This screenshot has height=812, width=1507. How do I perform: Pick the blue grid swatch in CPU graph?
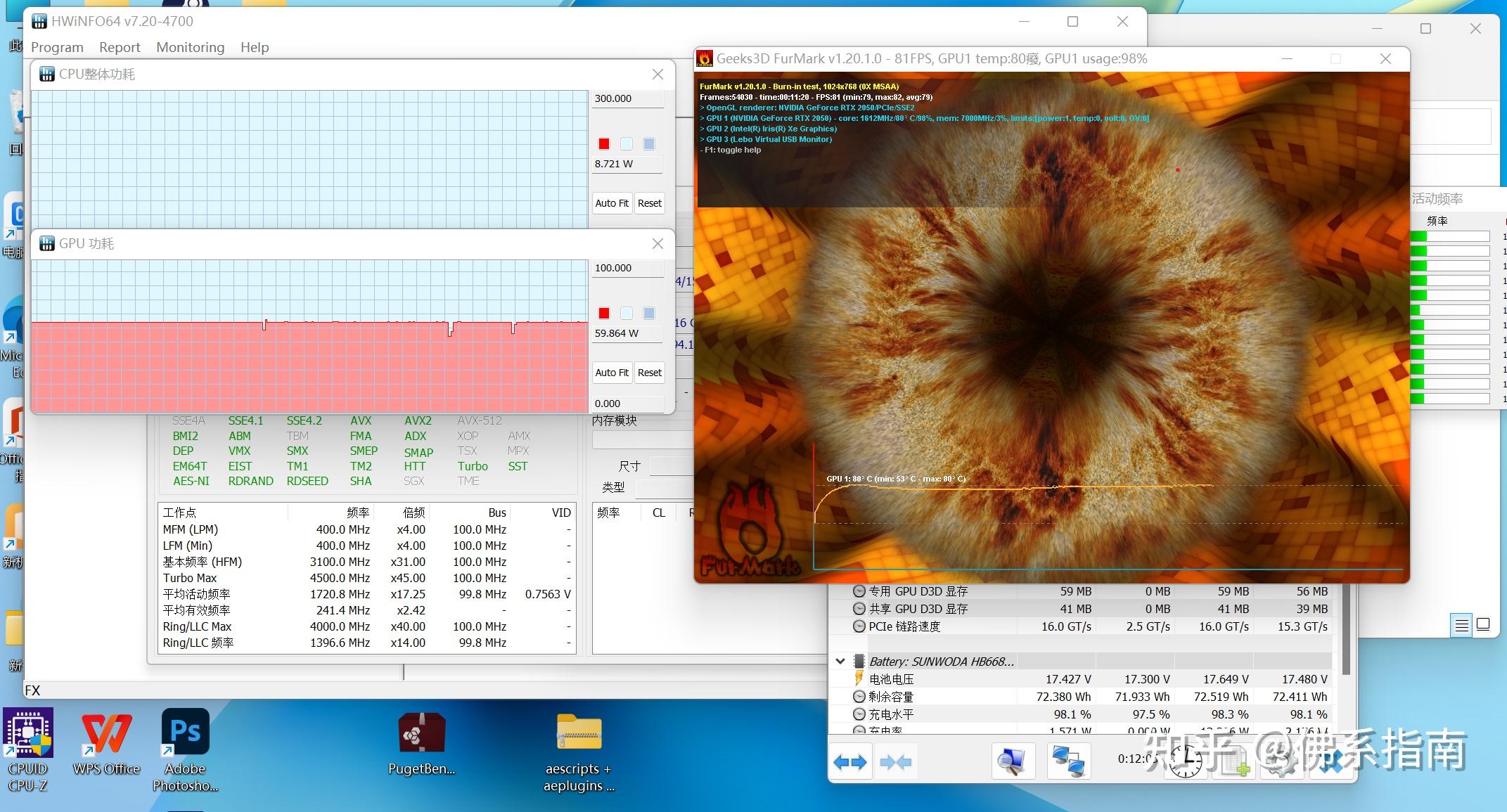(649, 144)
